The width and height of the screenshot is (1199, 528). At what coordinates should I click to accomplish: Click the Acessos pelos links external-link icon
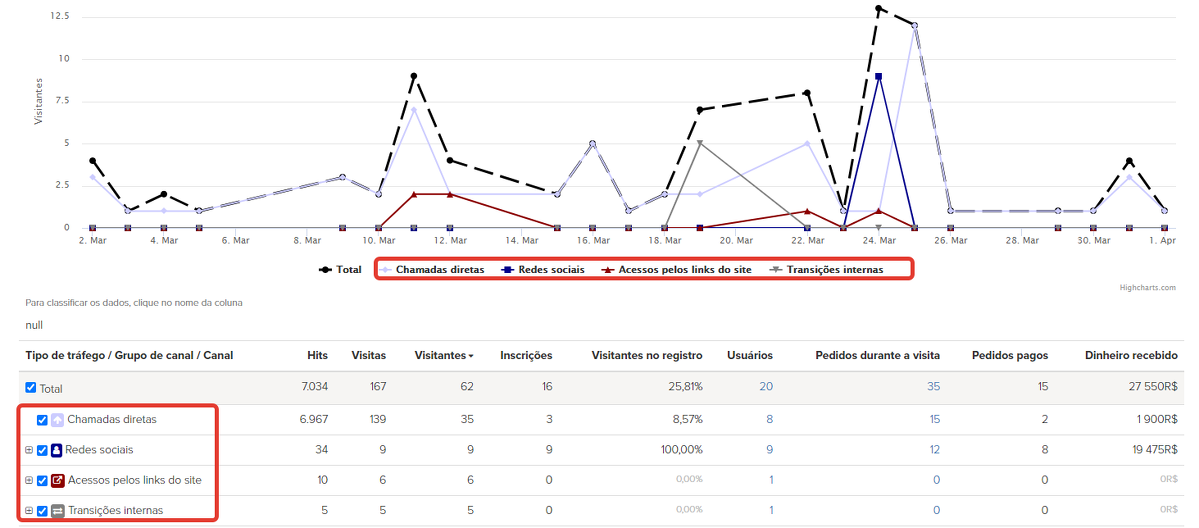(x=58, y=481)
